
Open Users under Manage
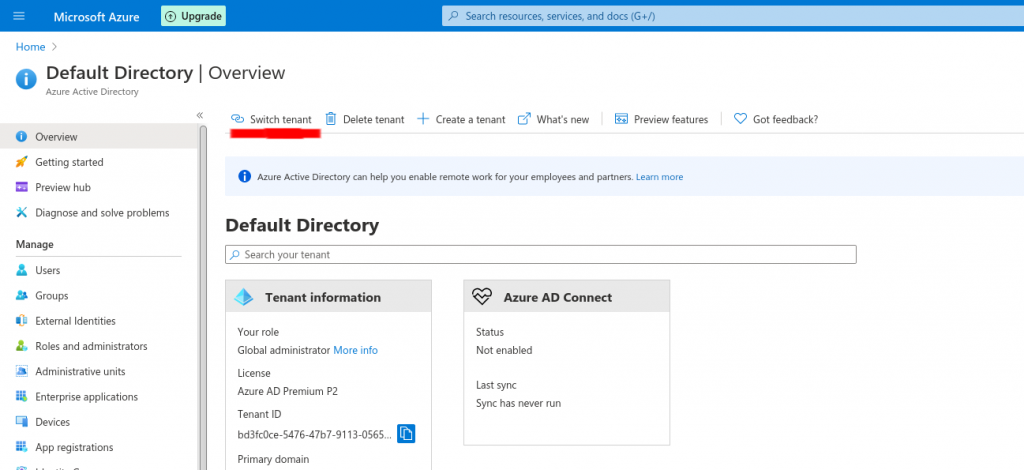point(48,270)
